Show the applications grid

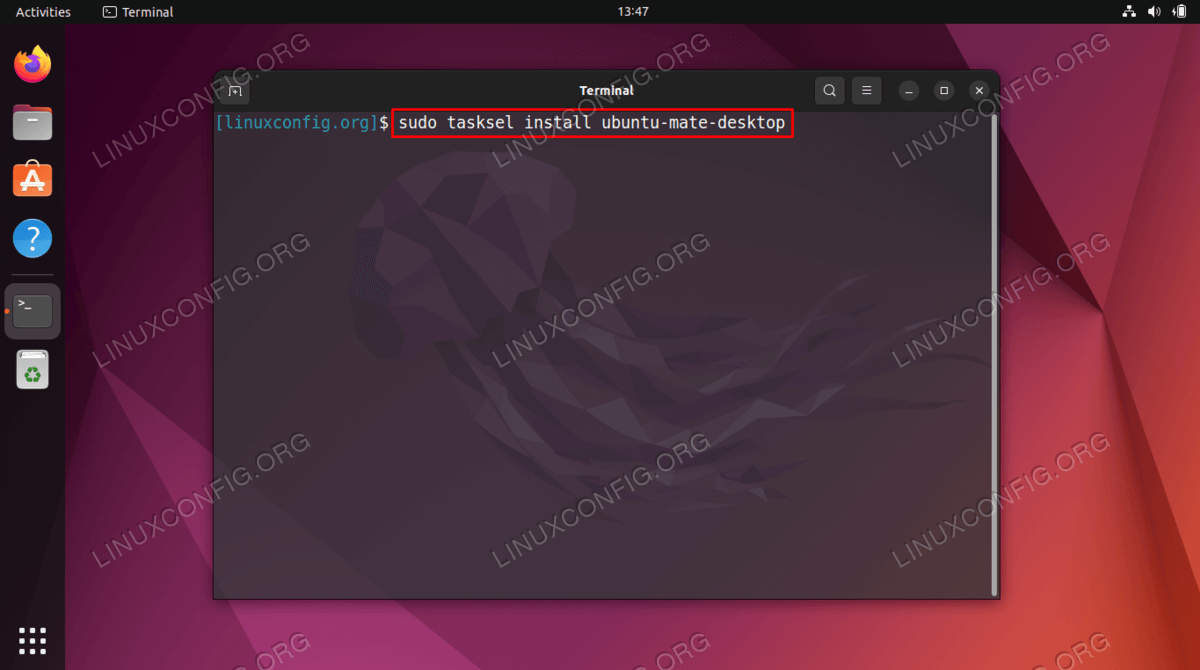(32, 640)
